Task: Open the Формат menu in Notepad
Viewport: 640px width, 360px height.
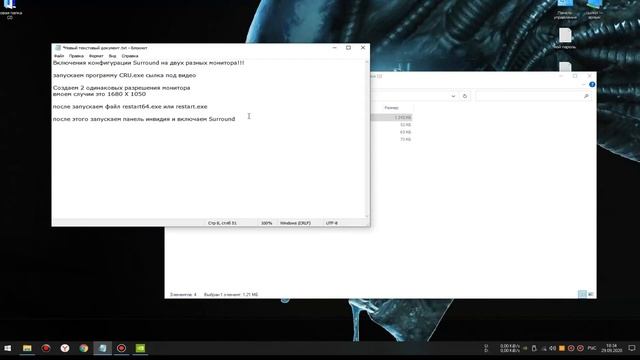Action: (x=96, y=56)
